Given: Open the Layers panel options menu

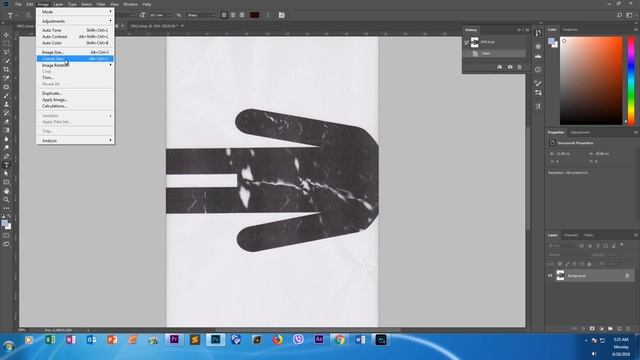Looking at the screenshot, I should [636, 235].
